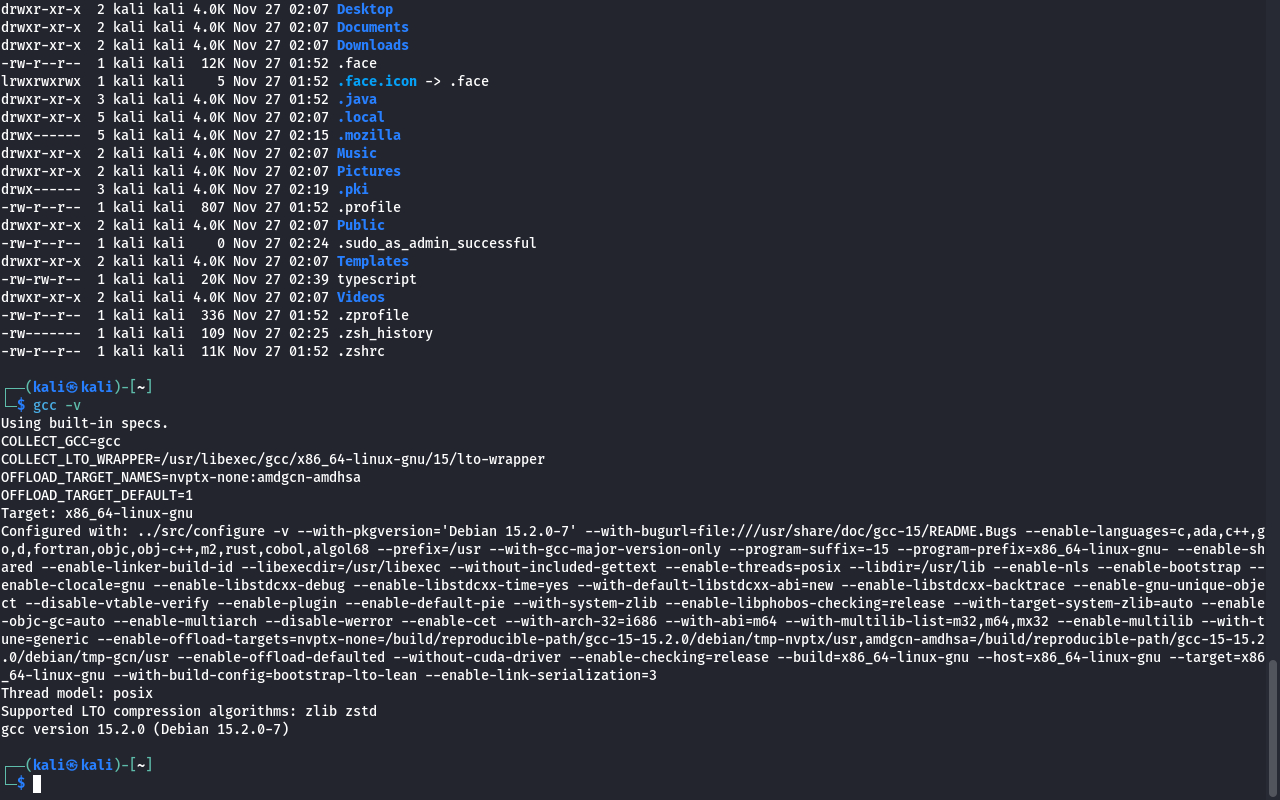Click the Videos folder entry
The width and height of the screenshot is (1280, 800).
pyautogui.click(x=360, y=297)
